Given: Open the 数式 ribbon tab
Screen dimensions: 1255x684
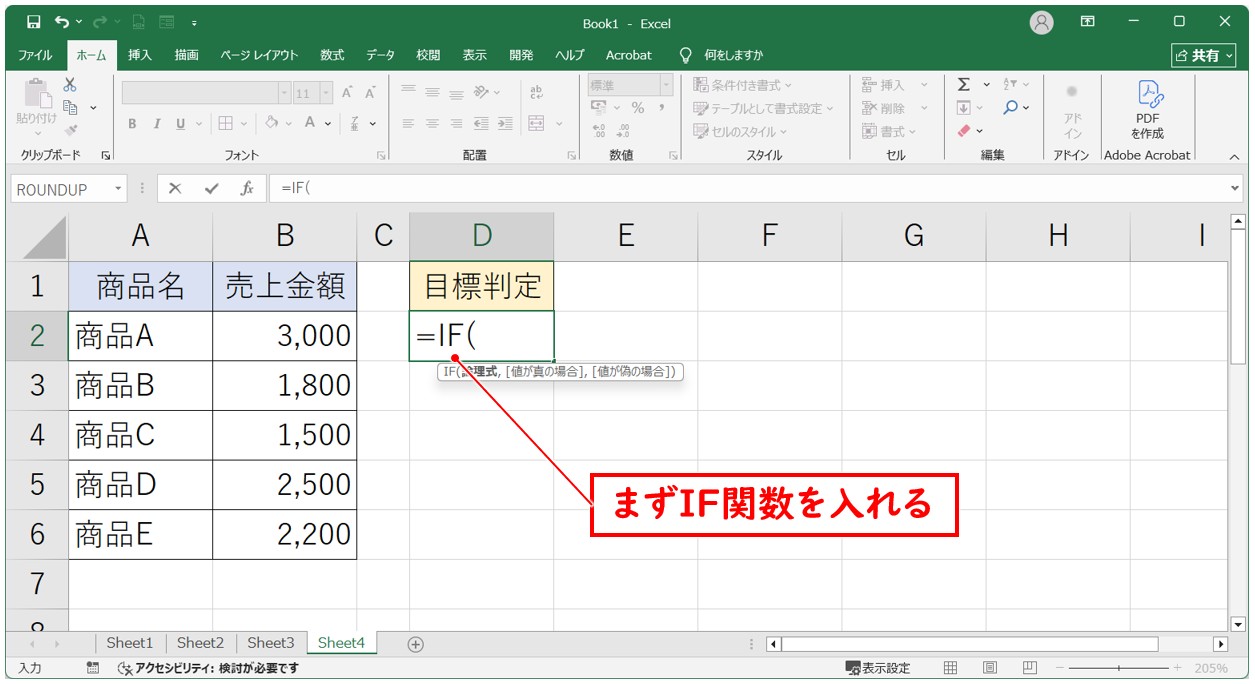Looking at the screenshot, I should 332,55.
